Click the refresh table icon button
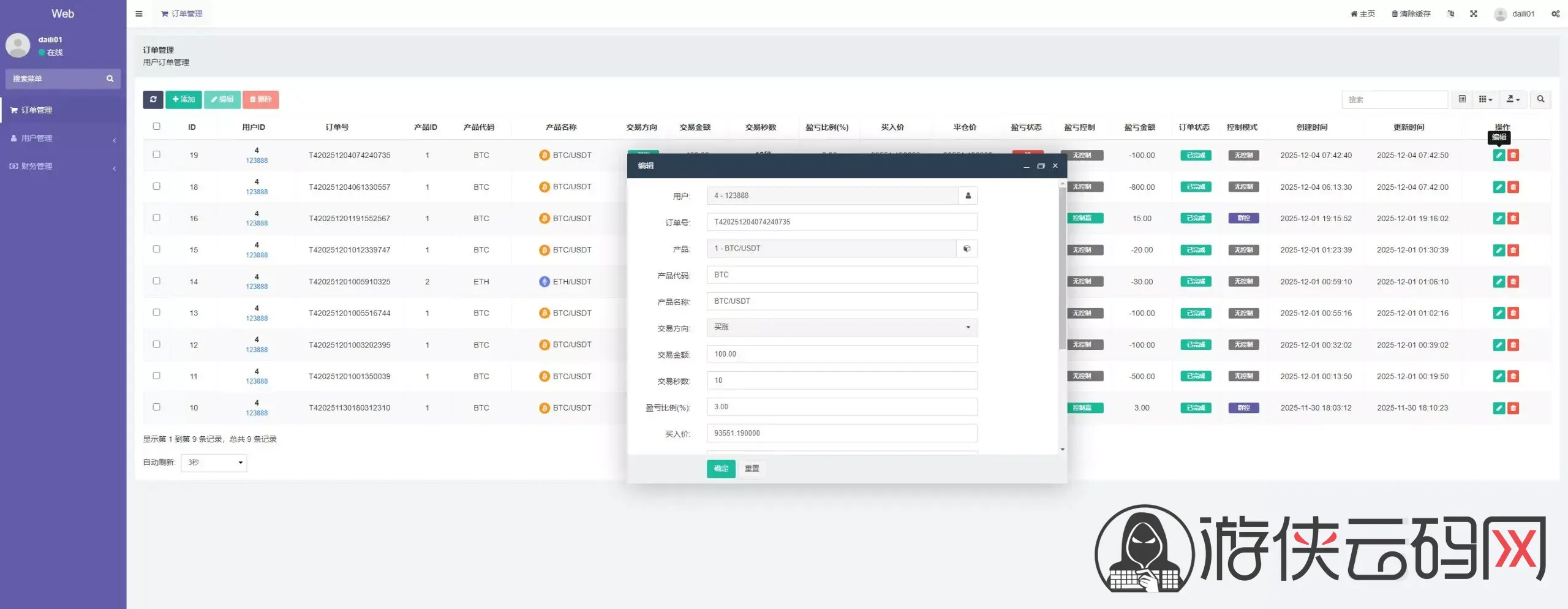The width and height of the screenshot is (1568, 609). 153,99
